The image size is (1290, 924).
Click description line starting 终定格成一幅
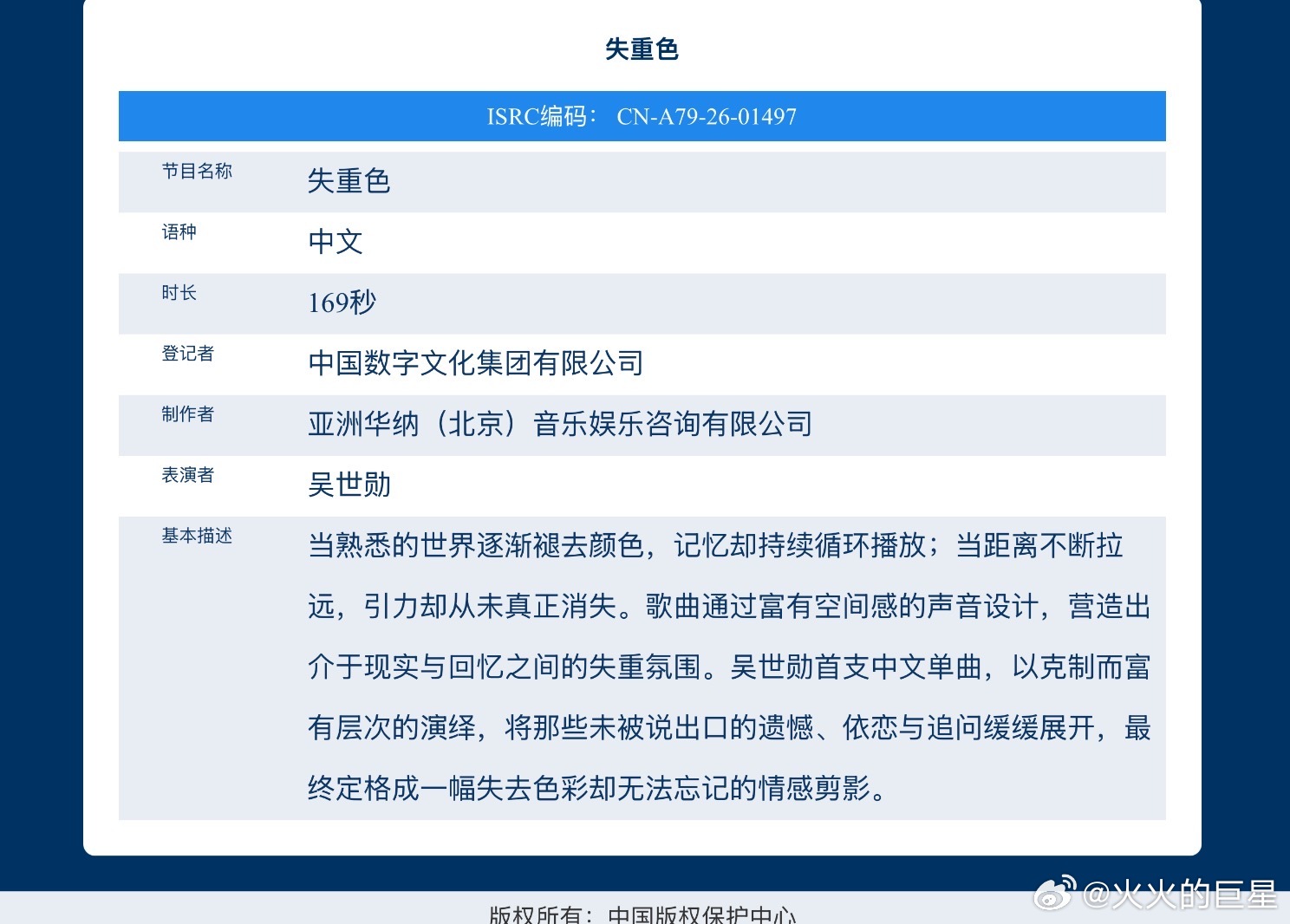[x=598, y=788]
